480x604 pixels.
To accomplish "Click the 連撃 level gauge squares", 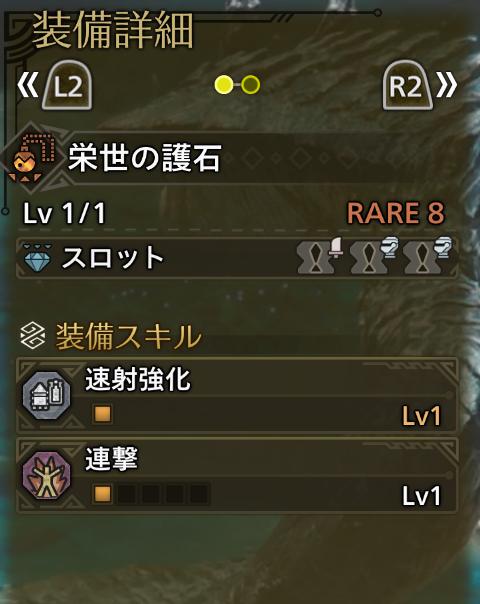I will tap(151, 493).
